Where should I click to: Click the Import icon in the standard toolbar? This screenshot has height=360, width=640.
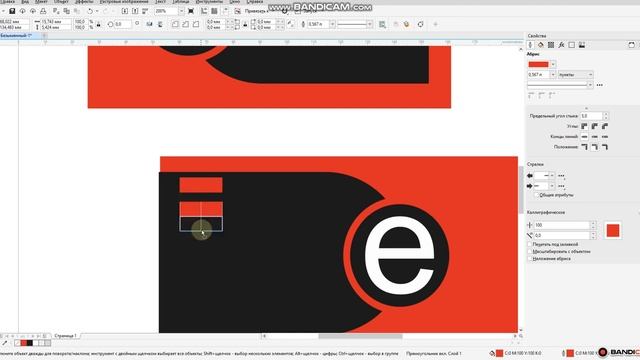click(125, 11)
